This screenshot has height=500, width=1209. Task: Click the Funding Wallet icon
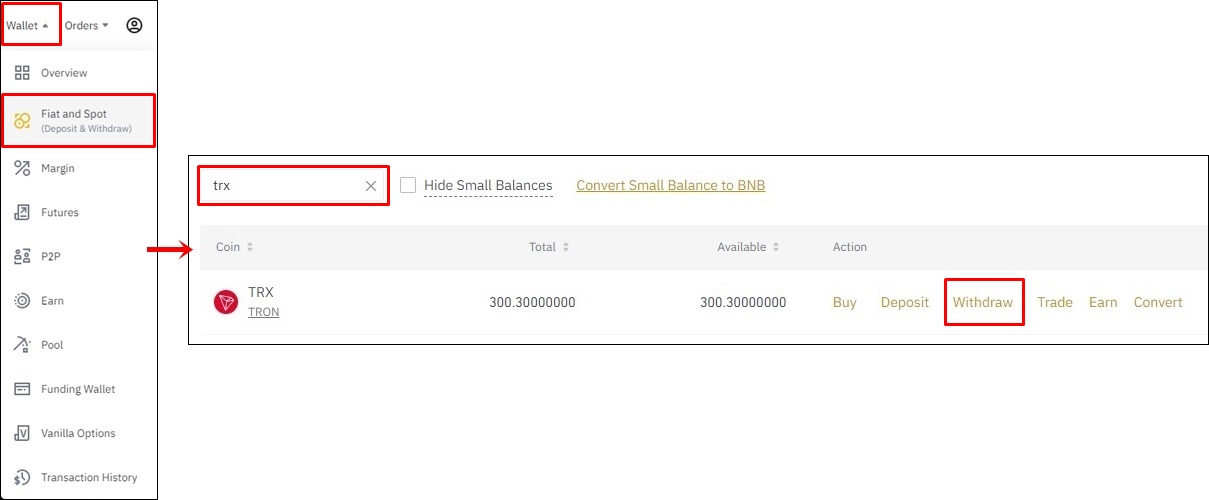(22, 389)
